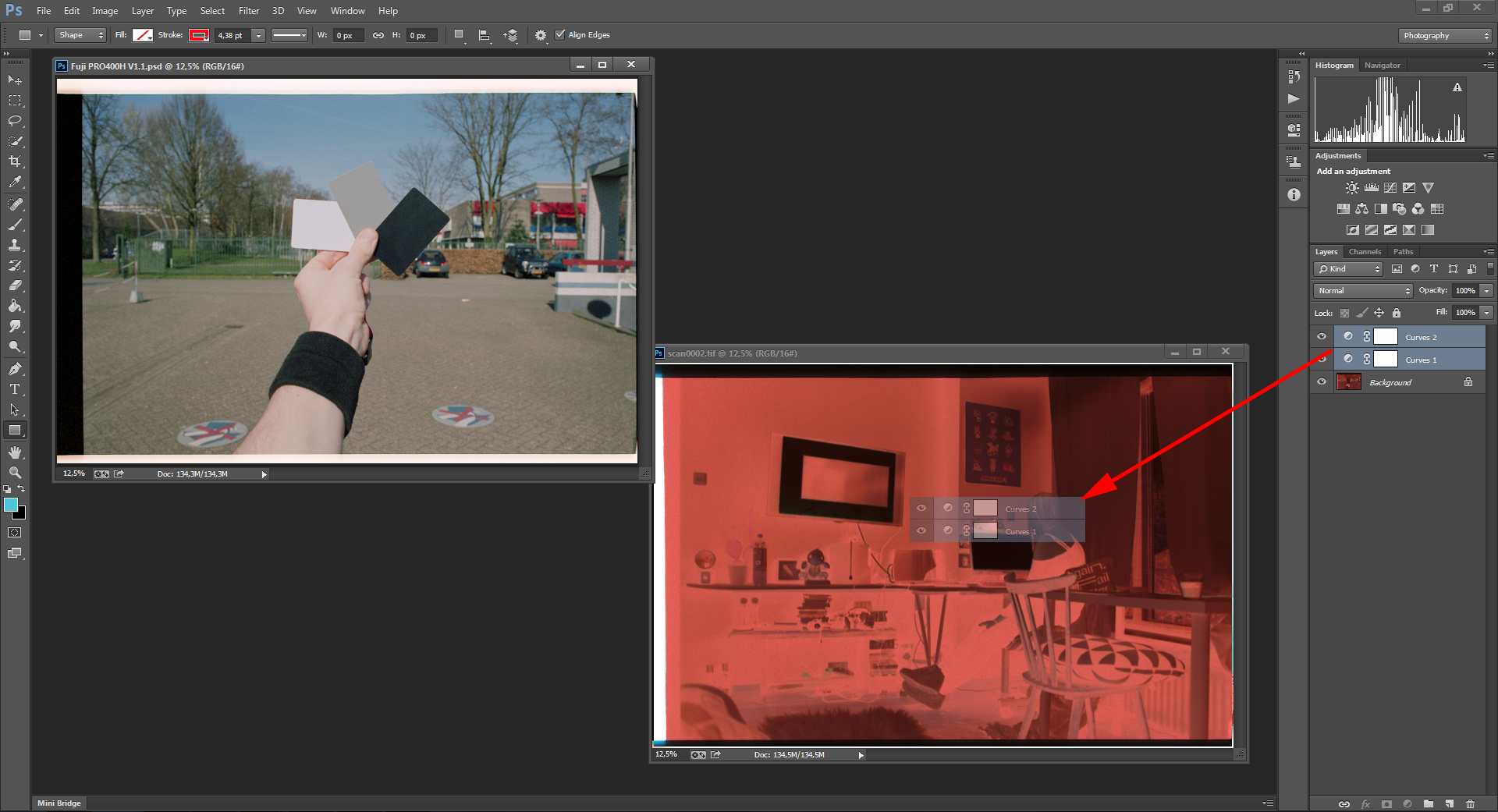Hide the Curves 1 adjustment layer

click(x=1322, y=360)
